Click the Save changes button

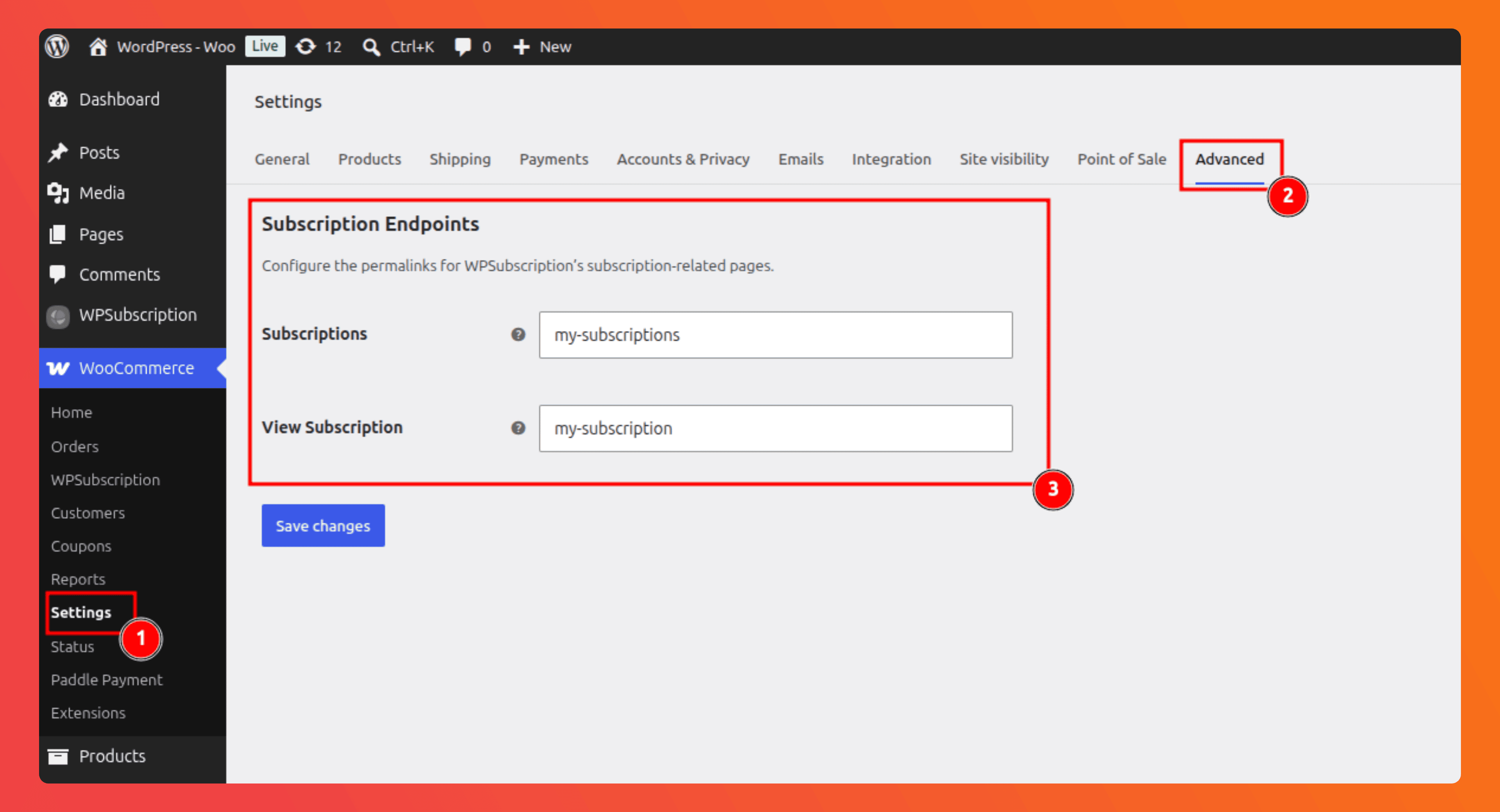click(x=323, y=525)
